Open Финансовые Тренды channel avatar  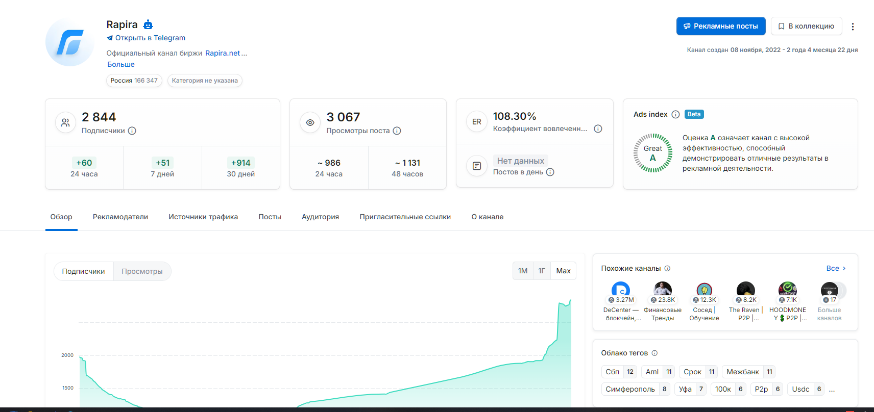[663, 290]
